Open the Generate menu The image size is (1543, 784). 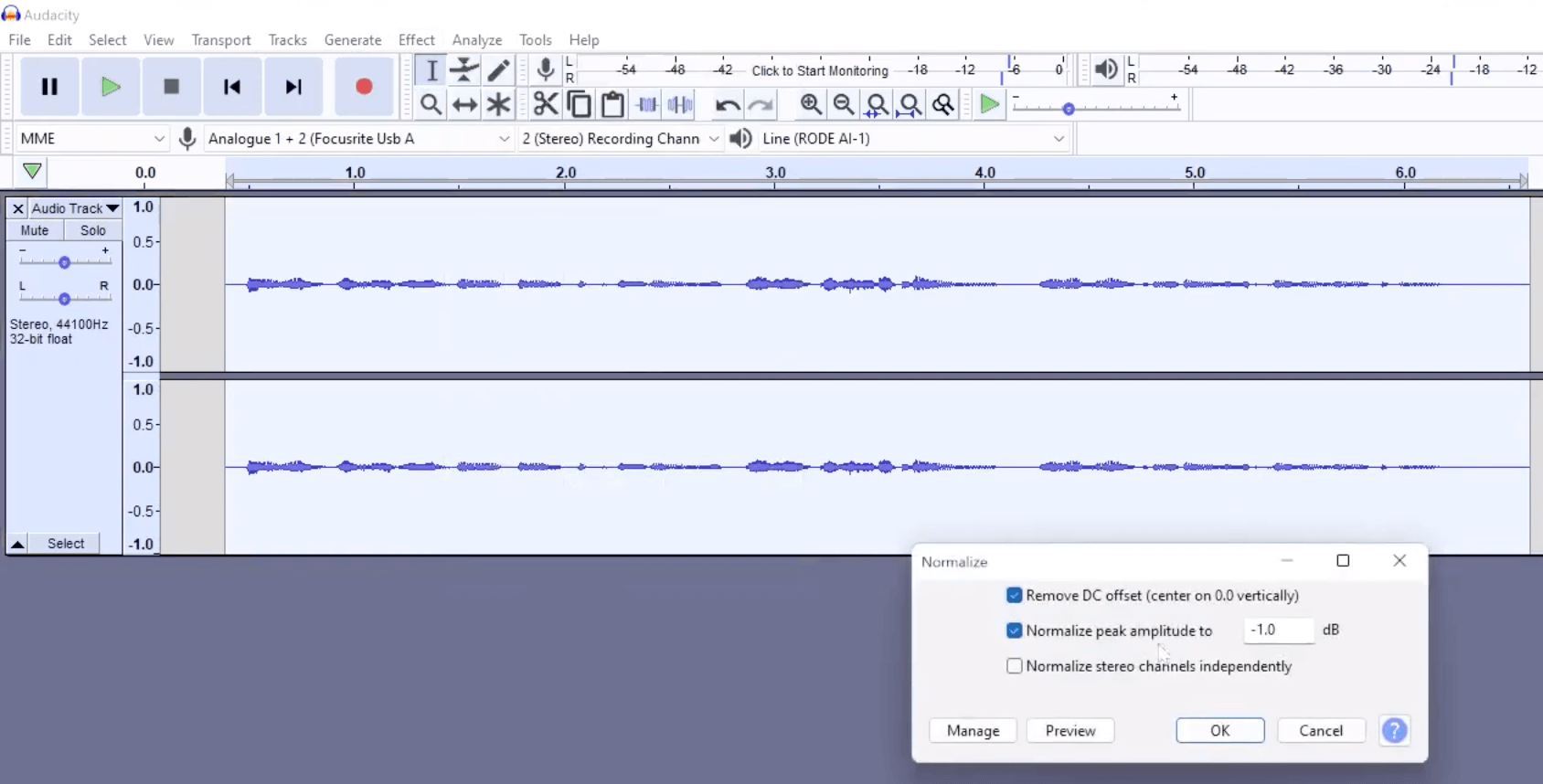[x=353, y=40]
